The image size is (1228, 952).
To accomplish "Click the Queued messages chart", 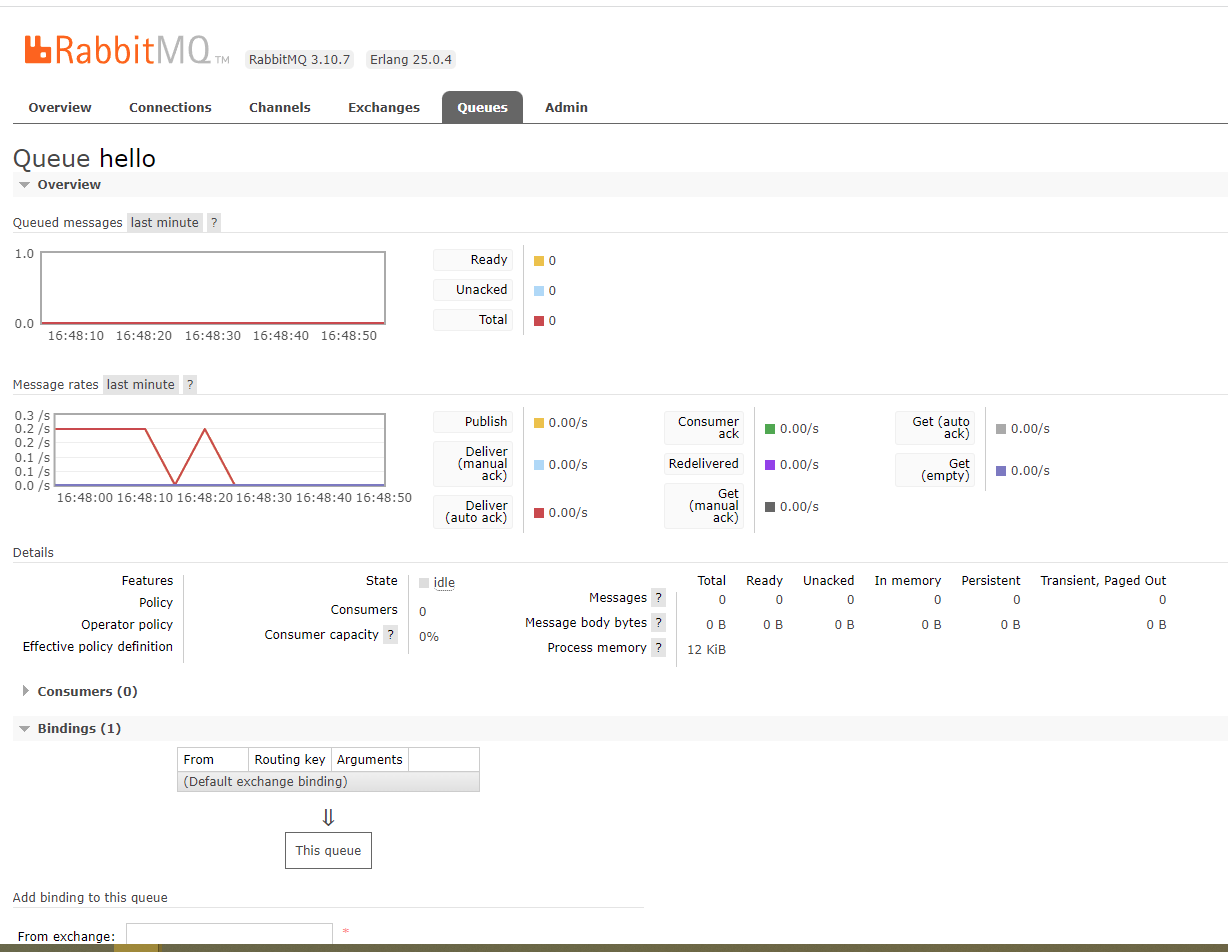I will (213, 288).
